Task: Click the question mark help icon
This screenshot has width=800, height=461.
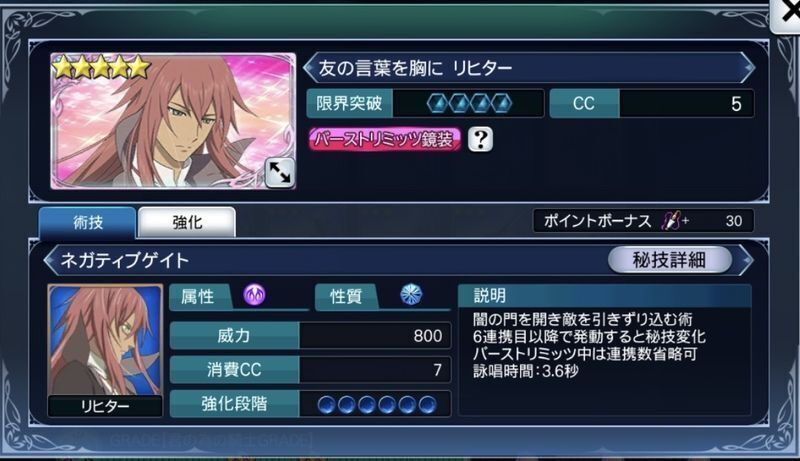Action: [x=480, y=139]
